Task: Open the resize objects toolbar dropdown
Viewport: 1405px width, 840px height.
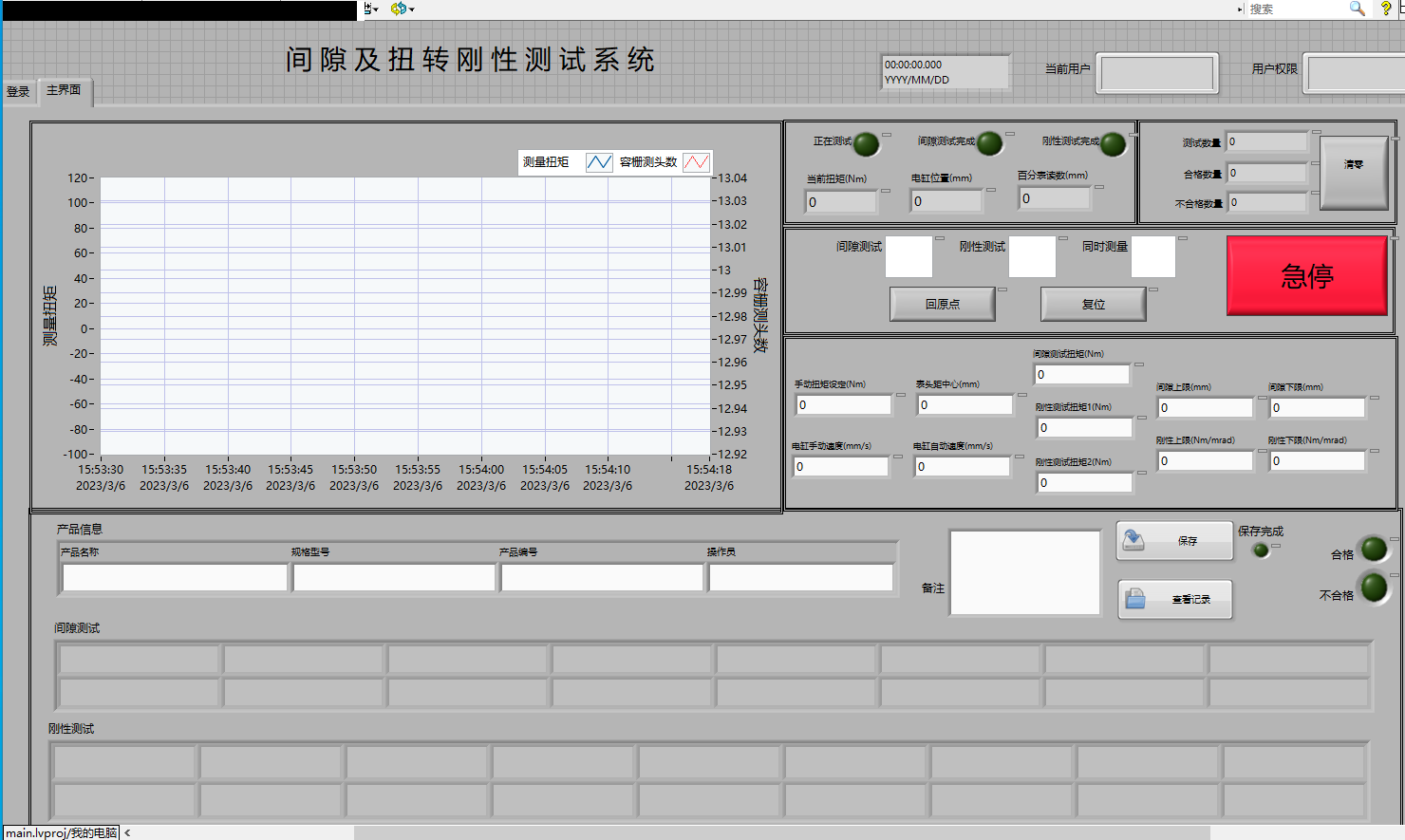Action: point(371,9)
